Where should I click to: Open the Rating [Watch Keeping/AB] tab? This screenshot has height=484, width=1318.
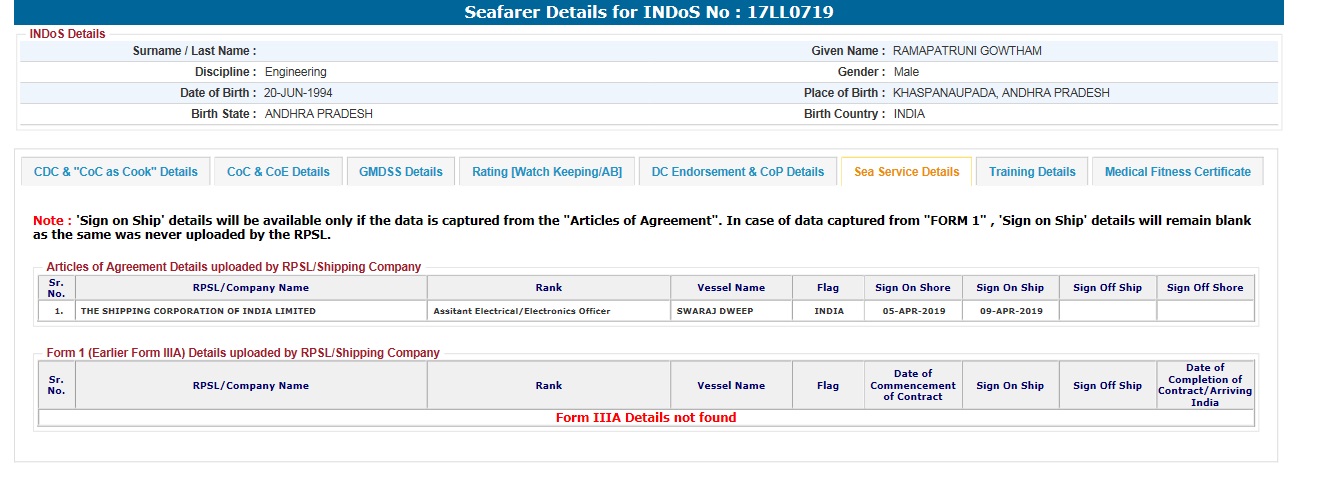[x=547, y=172]
